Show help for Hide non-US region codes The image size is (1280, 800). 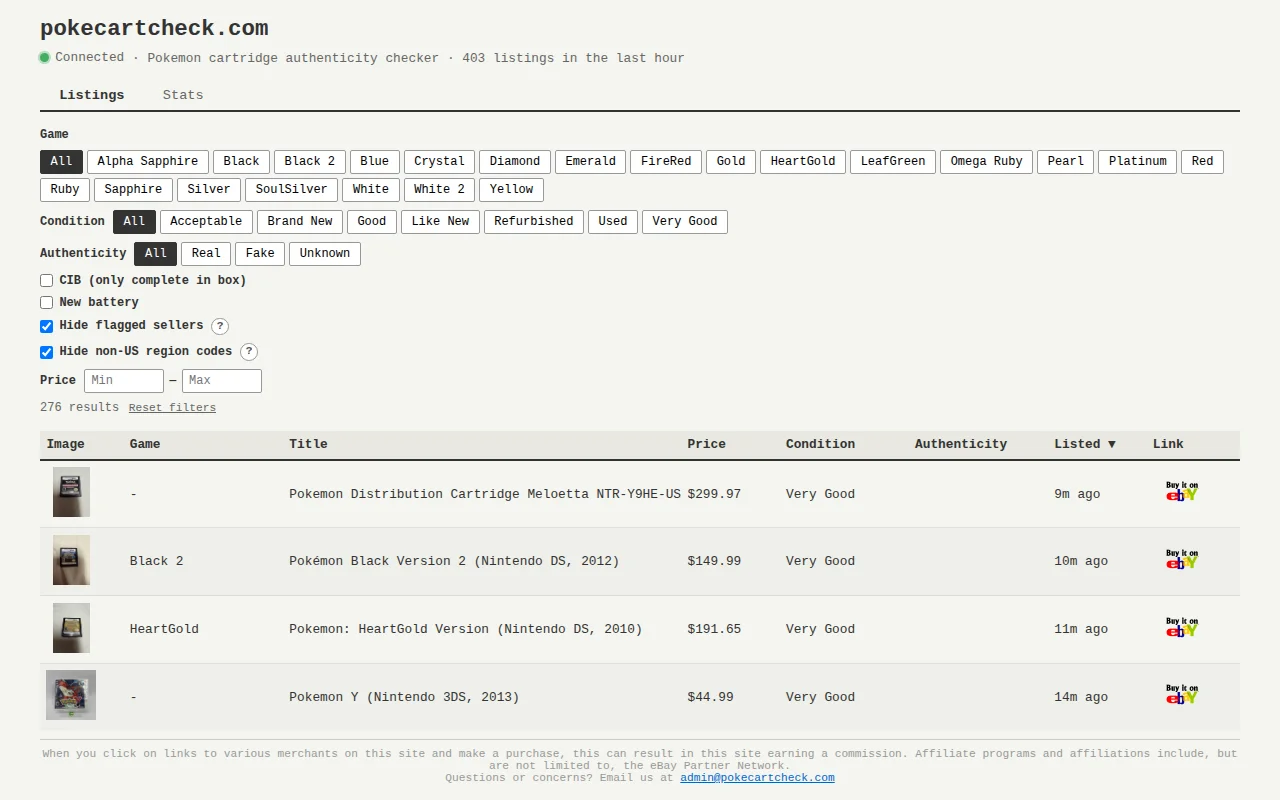(x=249, y=352)
